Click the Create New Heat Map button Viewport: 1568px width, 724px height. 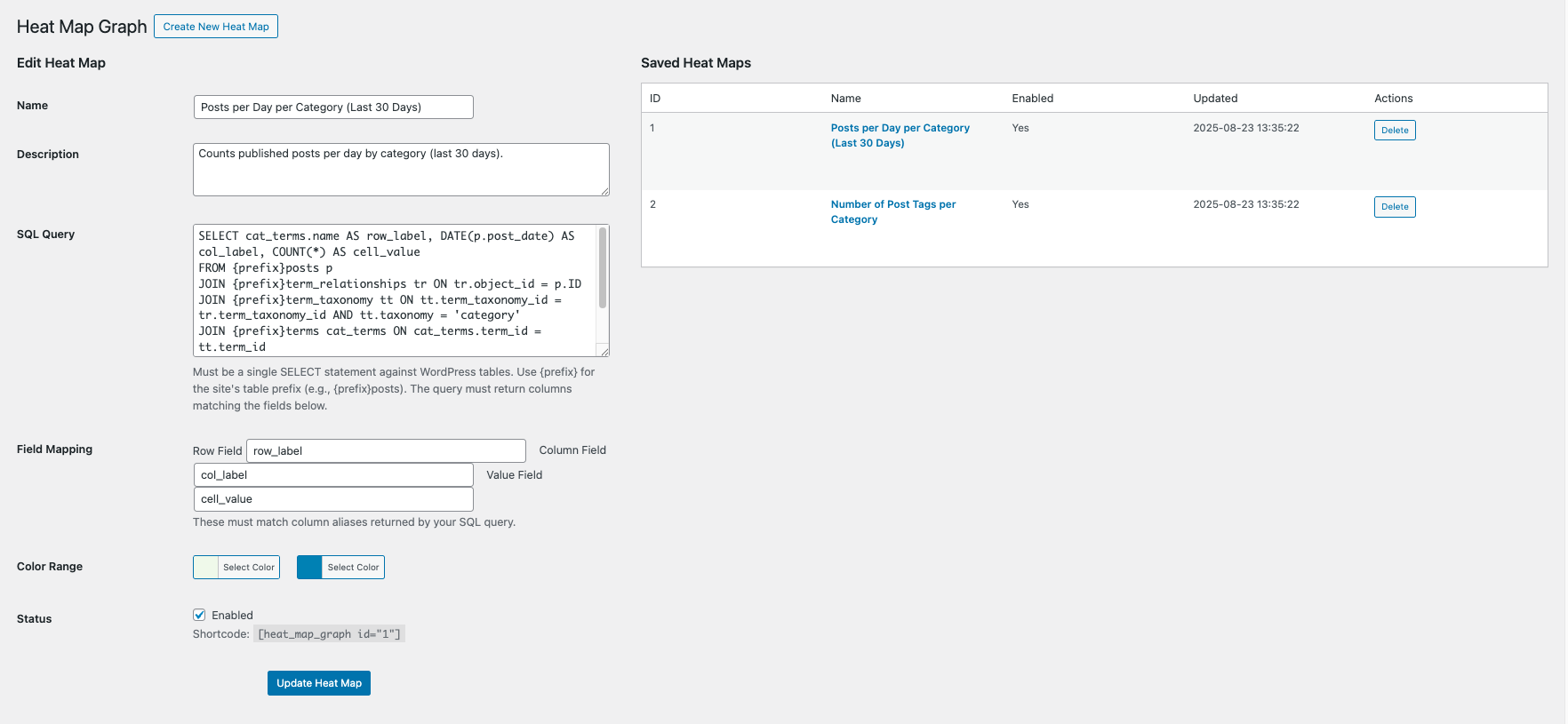pyautogui.click(x=216, y=27)
